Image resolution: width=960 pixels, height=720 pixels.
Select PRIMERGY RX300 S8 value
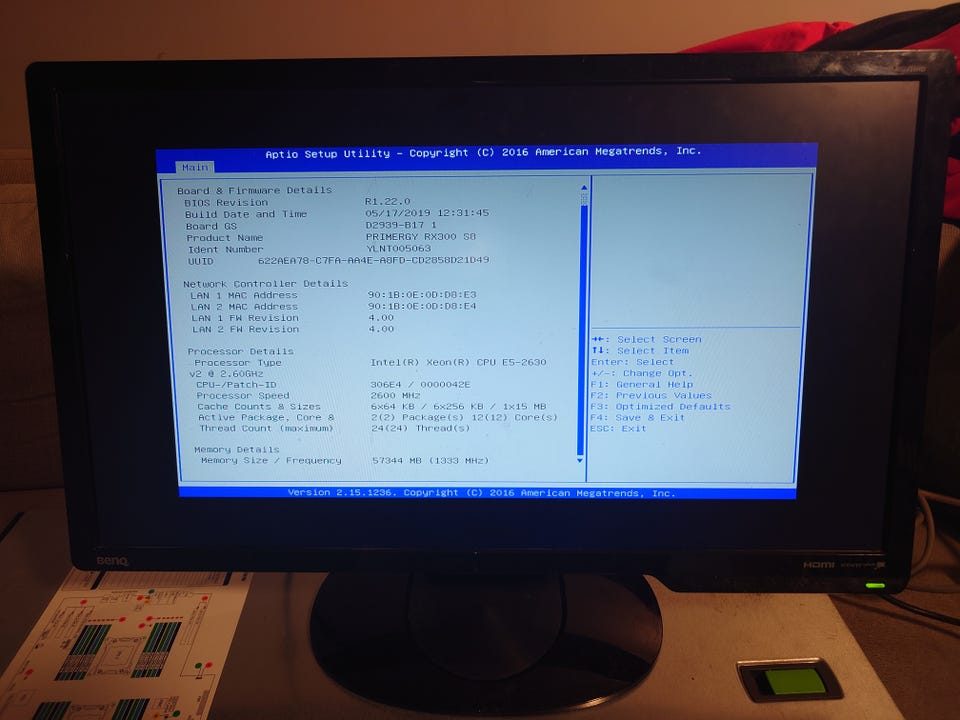tap(421, 236)
